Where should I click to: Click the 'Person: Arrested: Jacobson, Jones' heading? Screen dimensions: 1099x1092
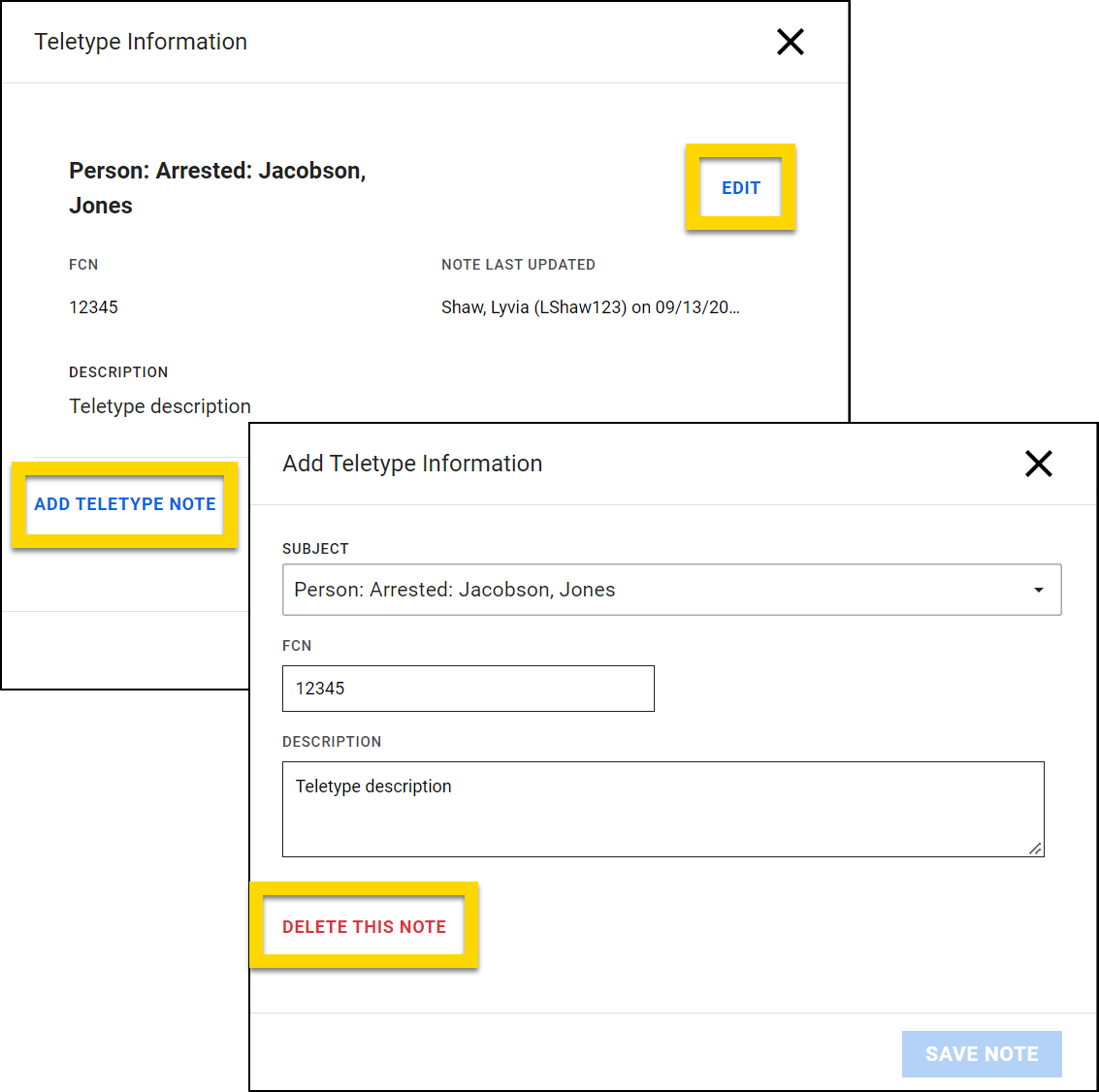pyautogui.click(x=217, y=188)
